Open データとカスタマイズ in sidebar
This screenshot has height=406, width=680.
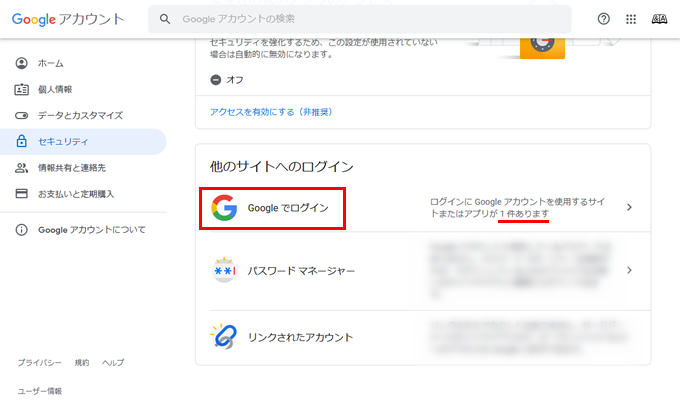coord(83,115)
